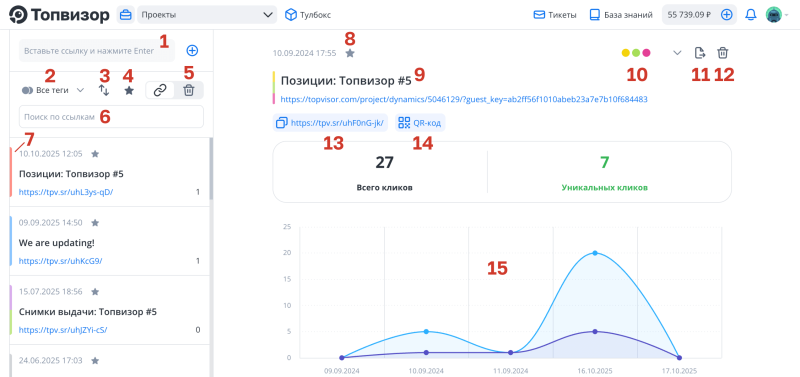Click the chart point at 10.09.2024
The width and height of the screenshot is (800, 377).
[426, 332]
